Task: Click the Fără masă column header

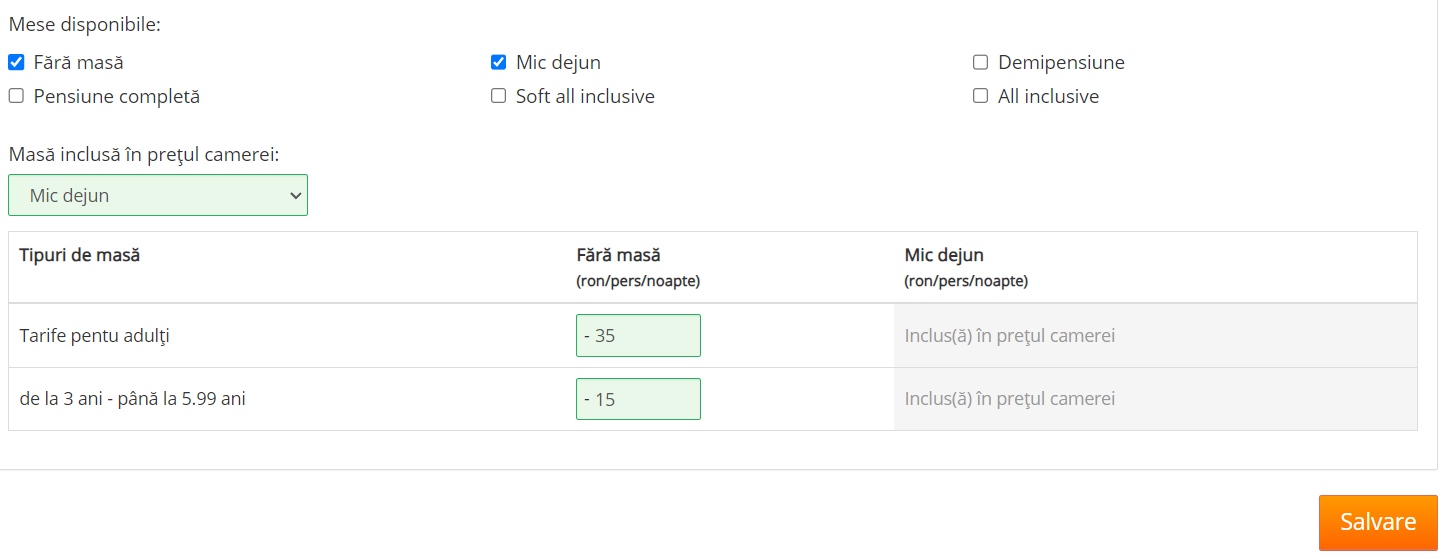Action: point(618,255)
